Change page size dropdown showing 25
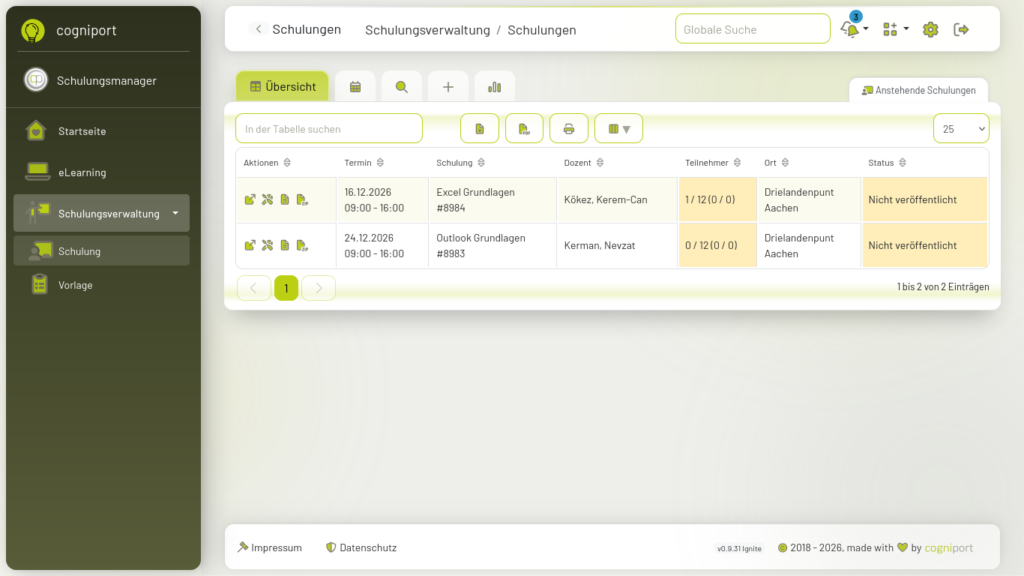Image resolution: width=1024 pixels, height=576 pixels. point(961,129)
